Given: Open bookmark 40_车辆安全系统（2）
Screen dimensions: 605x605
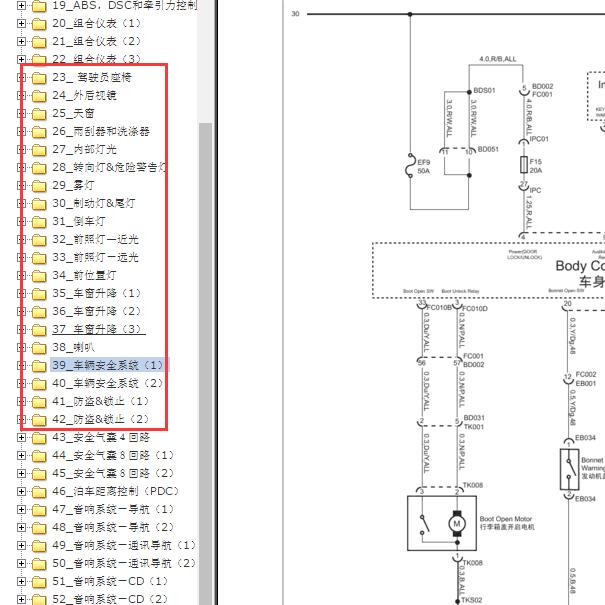Looking at the screenshot, I should point(109,383).
